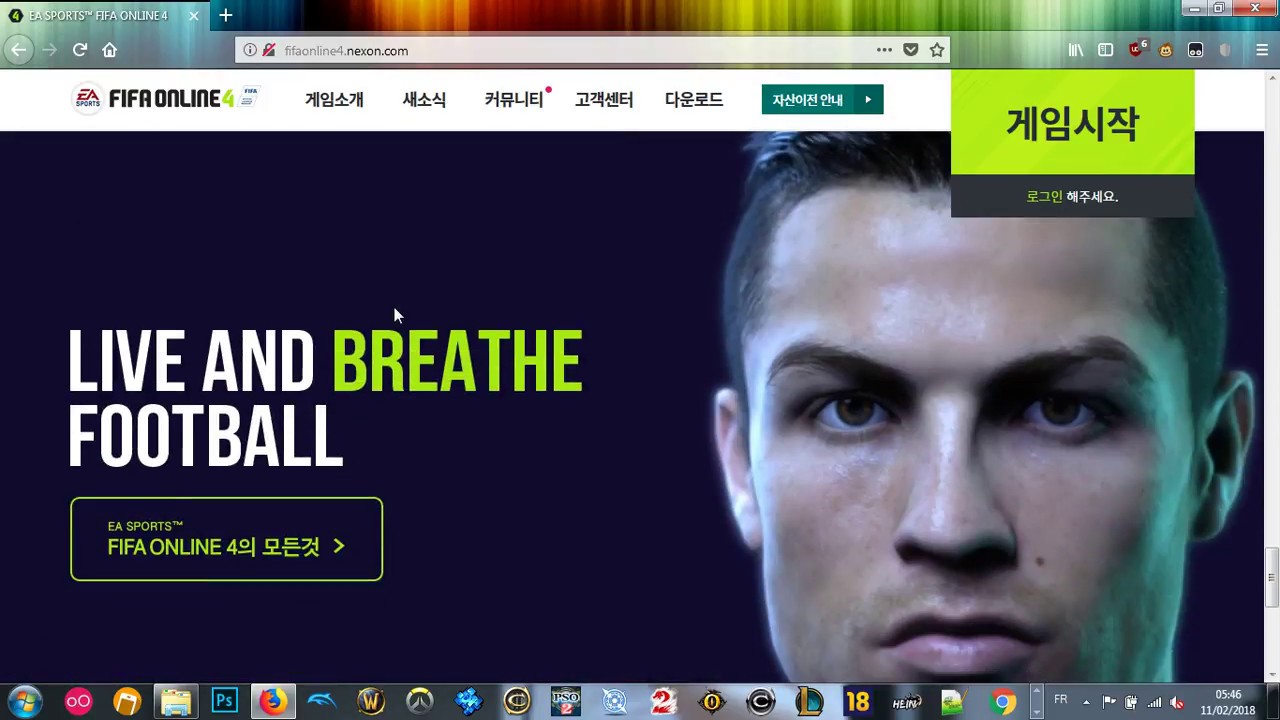This screenshot has width=1280, height=720.
Task: Open the Firefox hamburger menu
Action: tap(1262, 50)
